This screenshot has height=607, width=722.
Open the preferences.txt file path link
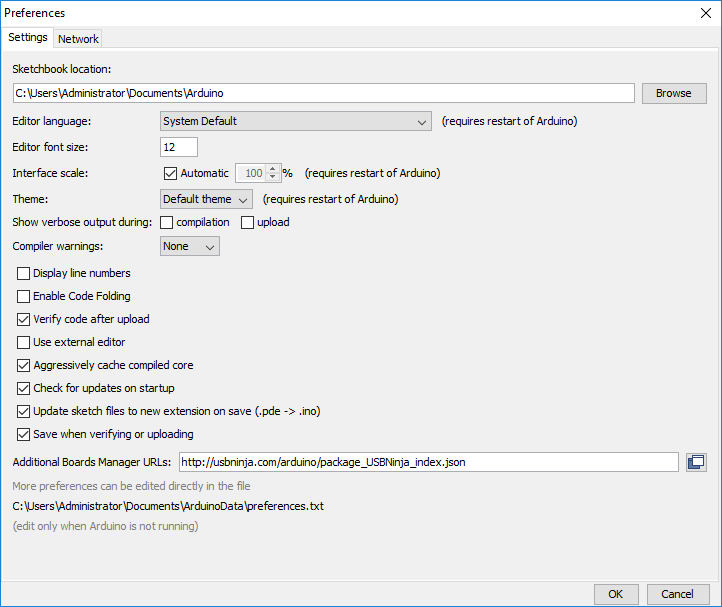click(x=168, y=506)
